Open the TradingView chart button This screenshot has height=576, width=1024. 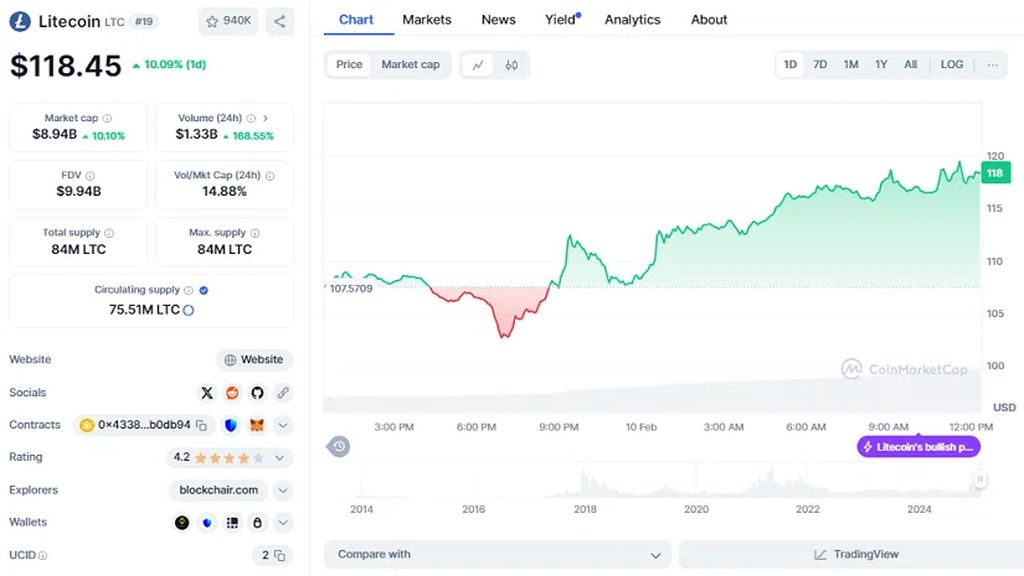(x=856, y=554)
